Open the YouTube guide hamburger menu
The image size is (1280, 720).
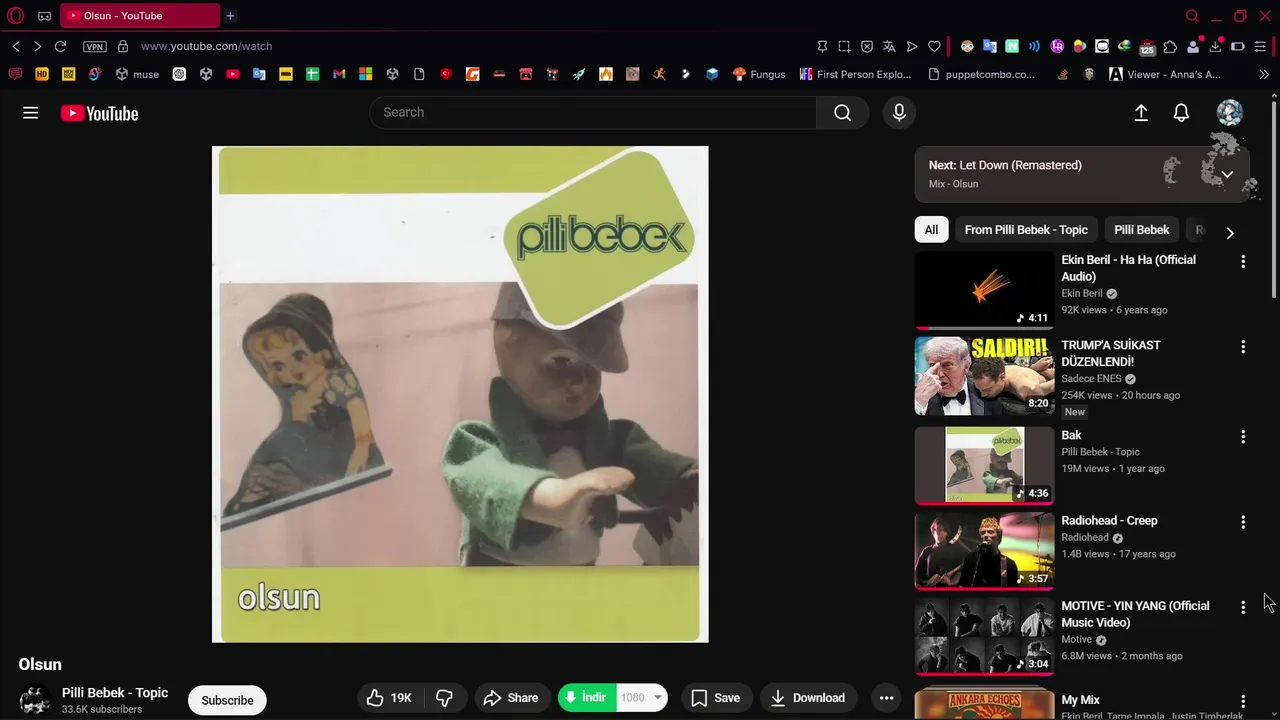[x=31, y=113]
